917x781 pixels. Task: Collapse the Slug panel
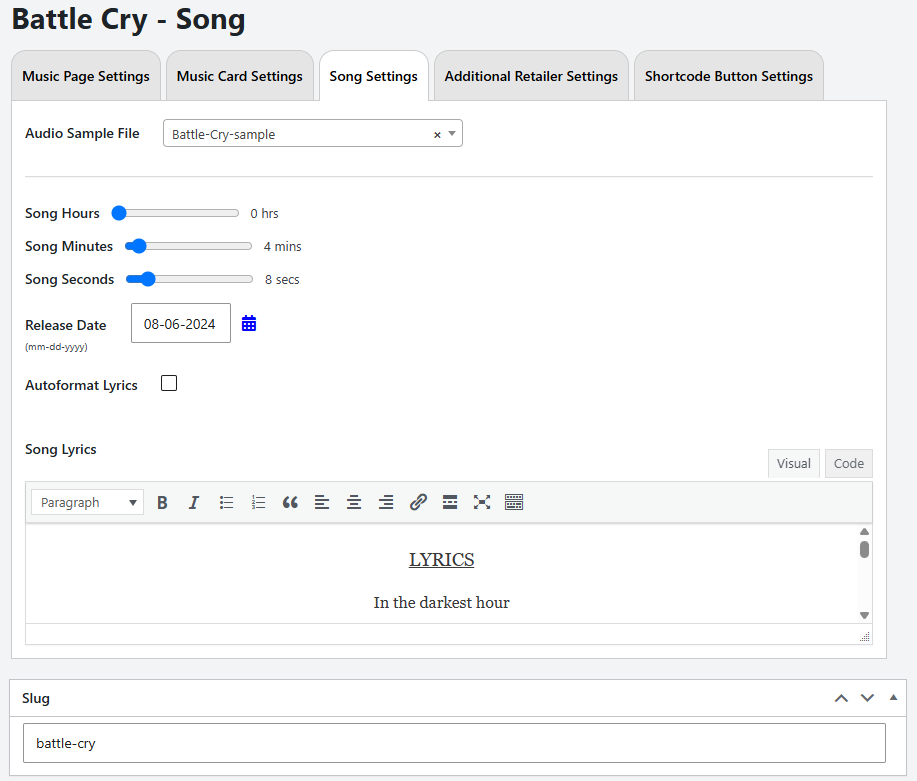[893, 697]
